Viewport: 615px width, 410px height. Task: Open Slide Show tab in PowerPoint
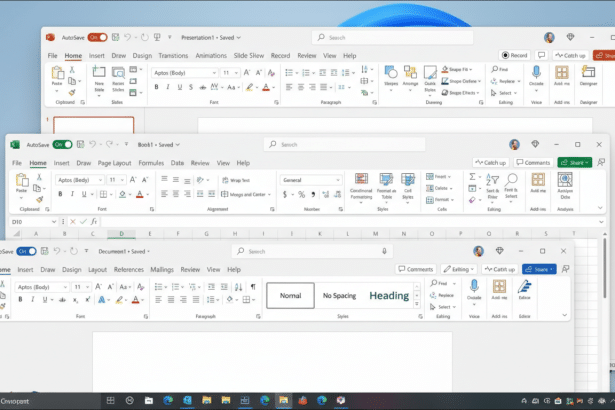tap(249, 56)
